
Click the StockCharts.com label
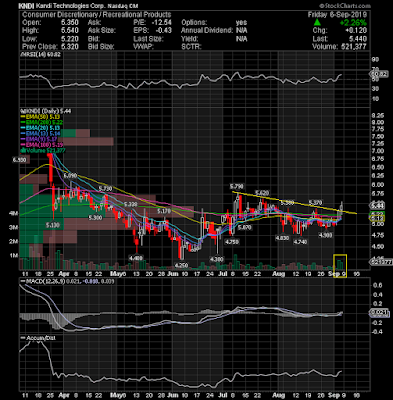(345, 6)
